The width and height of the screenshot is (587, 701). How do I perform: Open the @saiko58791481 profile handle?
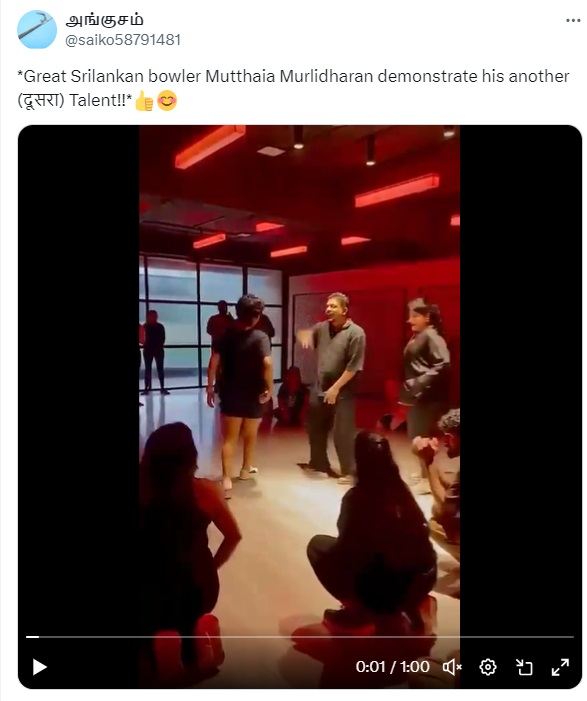tap(123, 40)
